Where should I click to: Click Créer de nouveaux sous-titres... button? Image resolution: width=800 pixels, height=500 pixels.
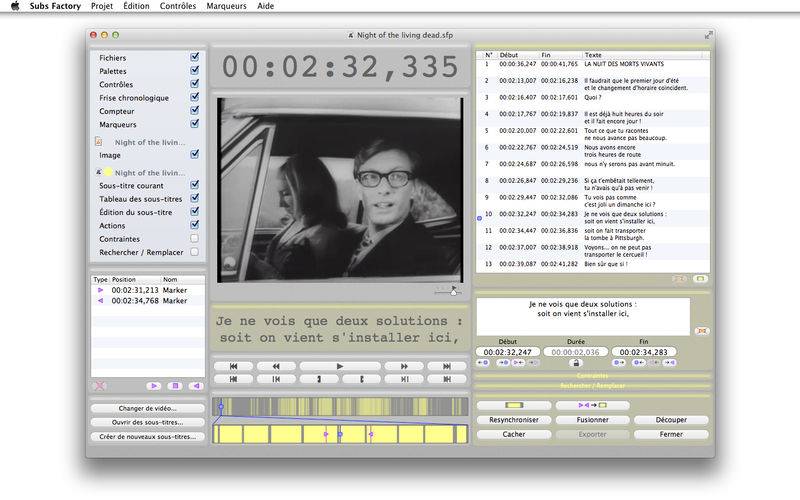(x=147, y=437)
